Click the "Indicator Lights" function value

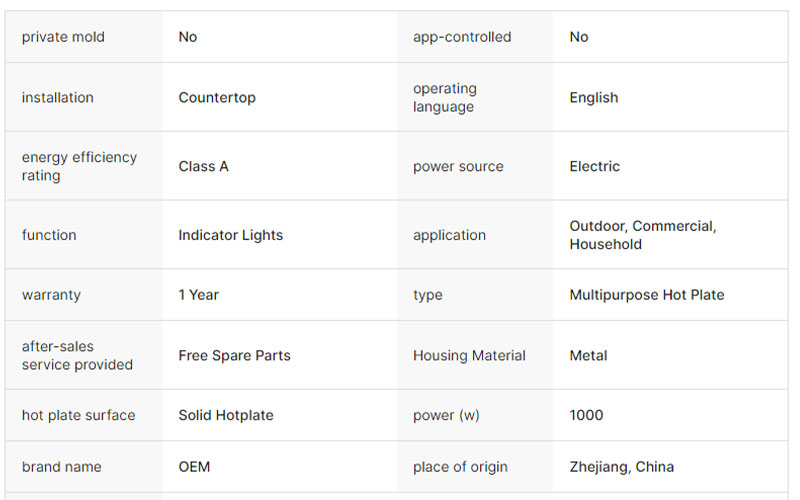pos(231,235)
